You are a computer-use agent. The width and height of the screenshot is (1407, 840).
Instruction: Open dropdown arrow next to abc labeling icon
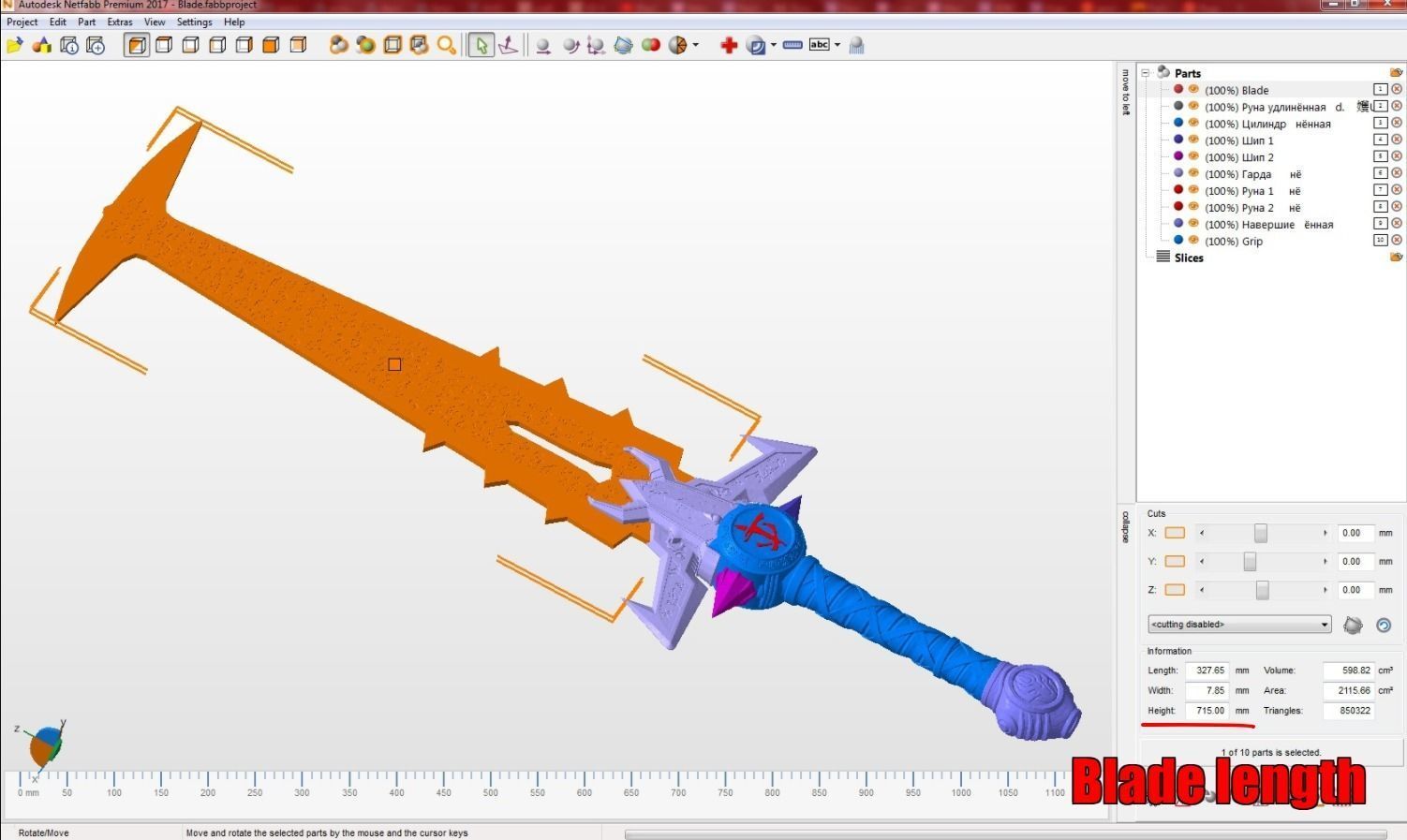(x=837, y=45)
